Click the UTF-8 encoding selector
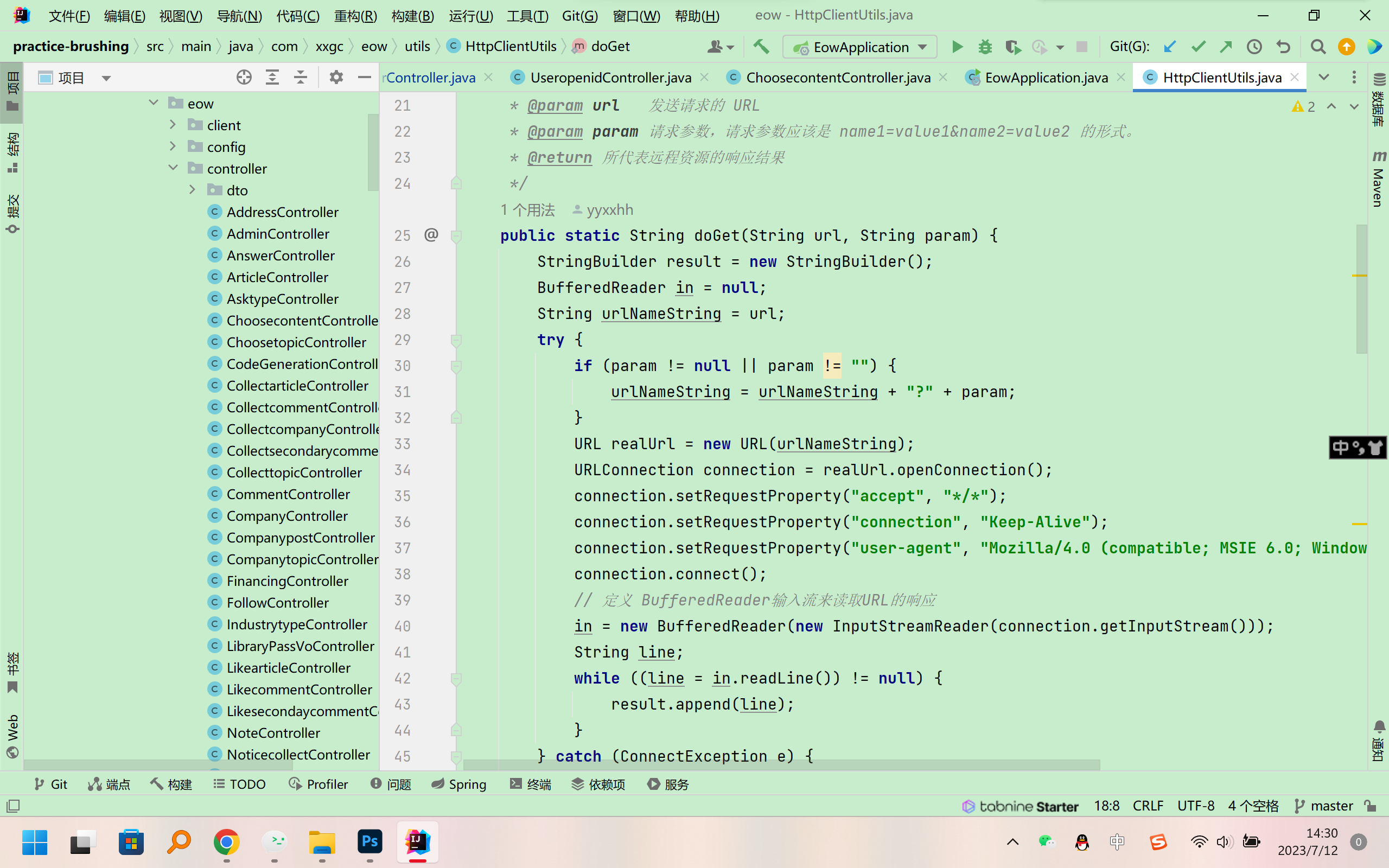This screenshot has height=868, width=1389. (x=1196, y=806)
